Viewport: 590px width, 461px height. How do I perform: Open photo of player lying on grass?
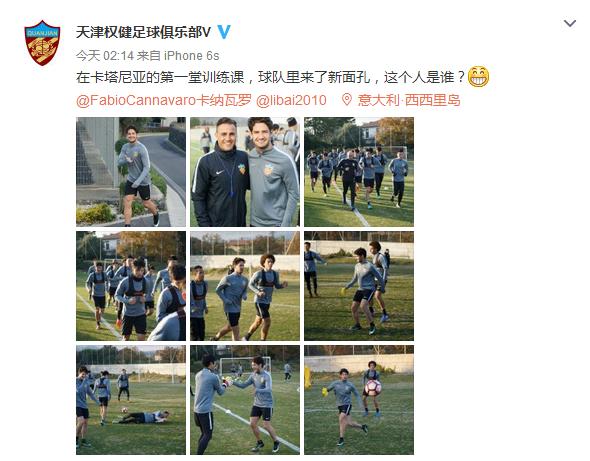[x=131, y=400]
